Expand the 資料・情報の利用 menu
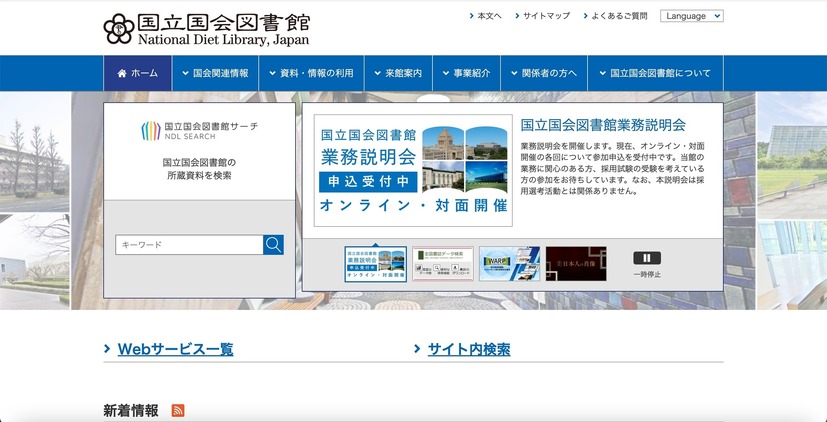Viewport: 827px width, 422px height. pos(311,73)
